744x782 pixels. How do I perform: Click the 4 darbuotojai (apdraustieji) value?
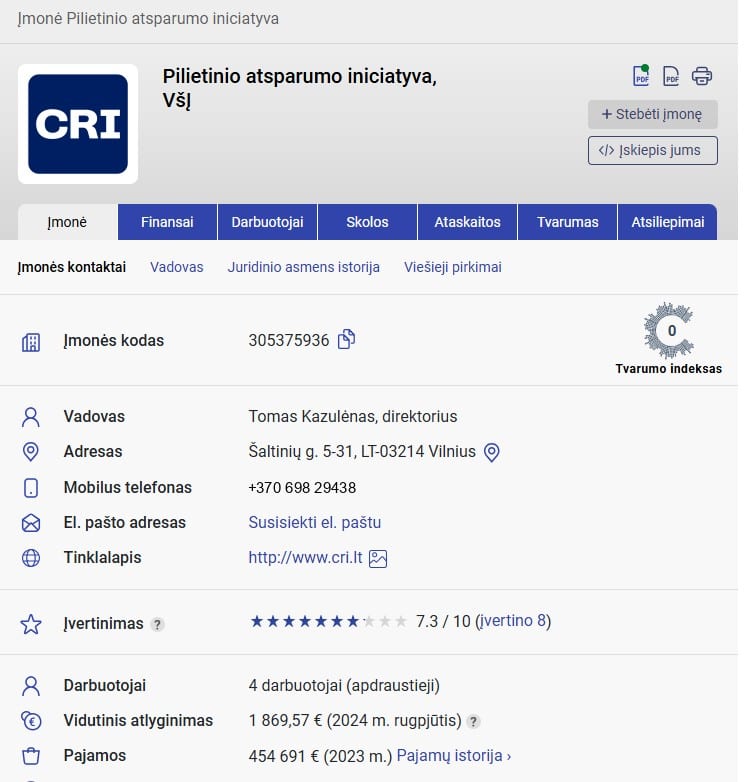pyautogui.click(x=344, y=686)
